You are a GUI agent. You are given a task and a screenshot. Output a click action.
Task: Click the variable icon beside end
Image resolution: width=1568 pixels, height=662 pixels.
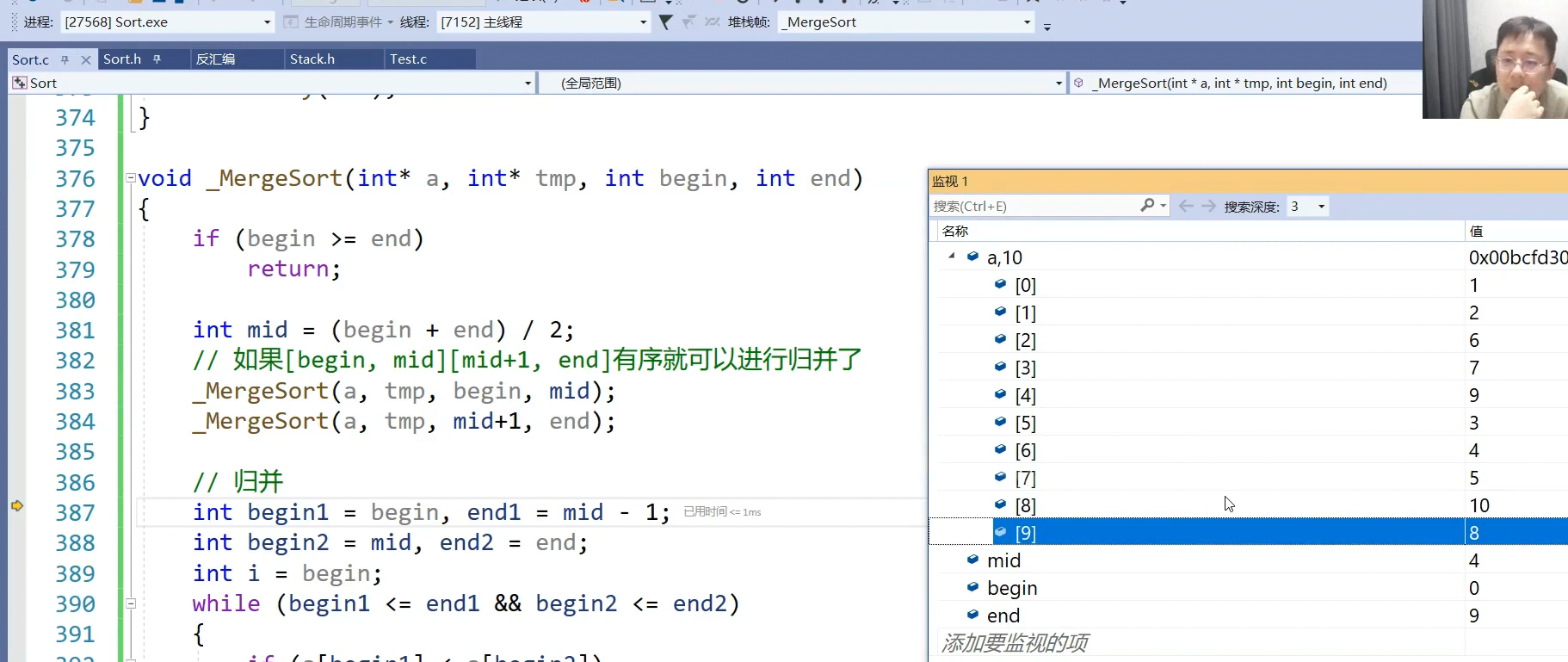(x=972, y=615)
